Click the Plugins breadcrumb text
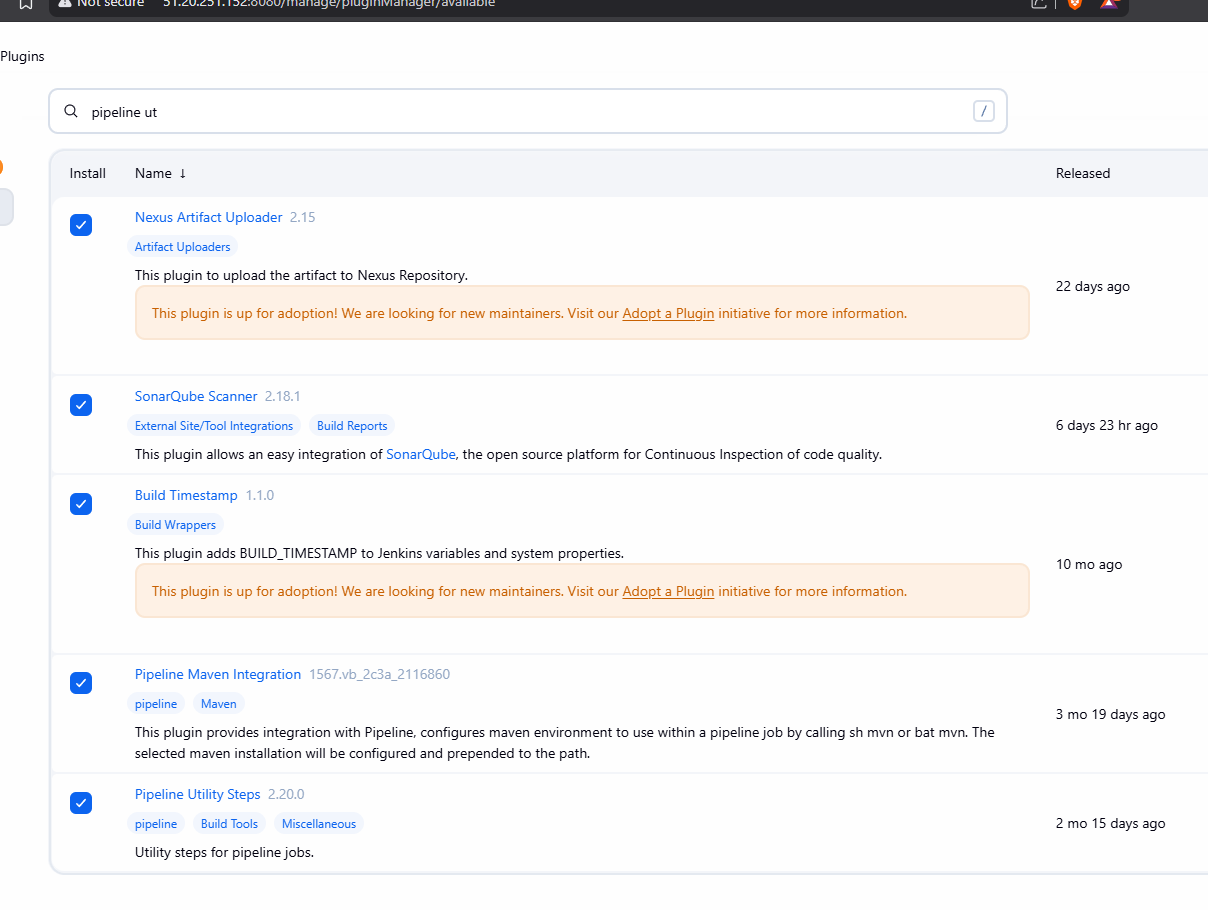This screenshot has height=910, width=1208. coord(22,56)
